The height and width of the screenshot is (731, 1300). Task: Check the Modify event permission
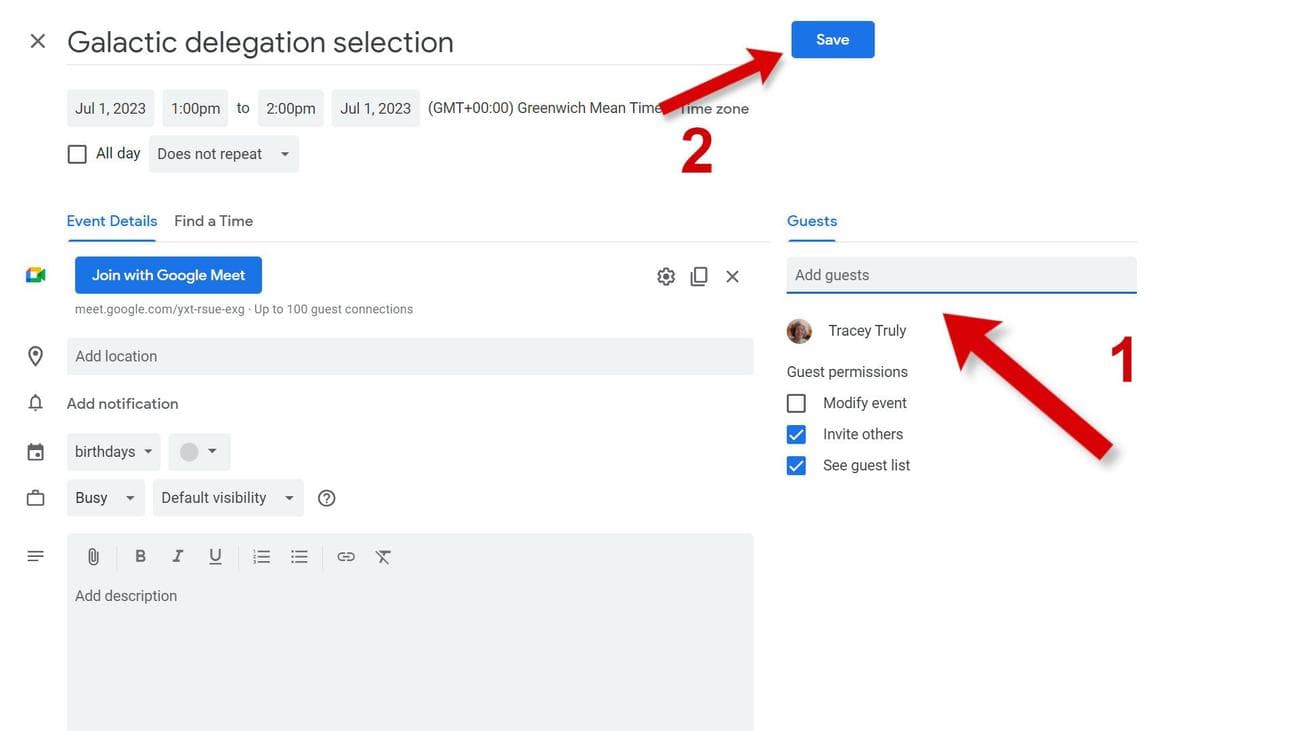pyautogui.click(x=796, y=403)
